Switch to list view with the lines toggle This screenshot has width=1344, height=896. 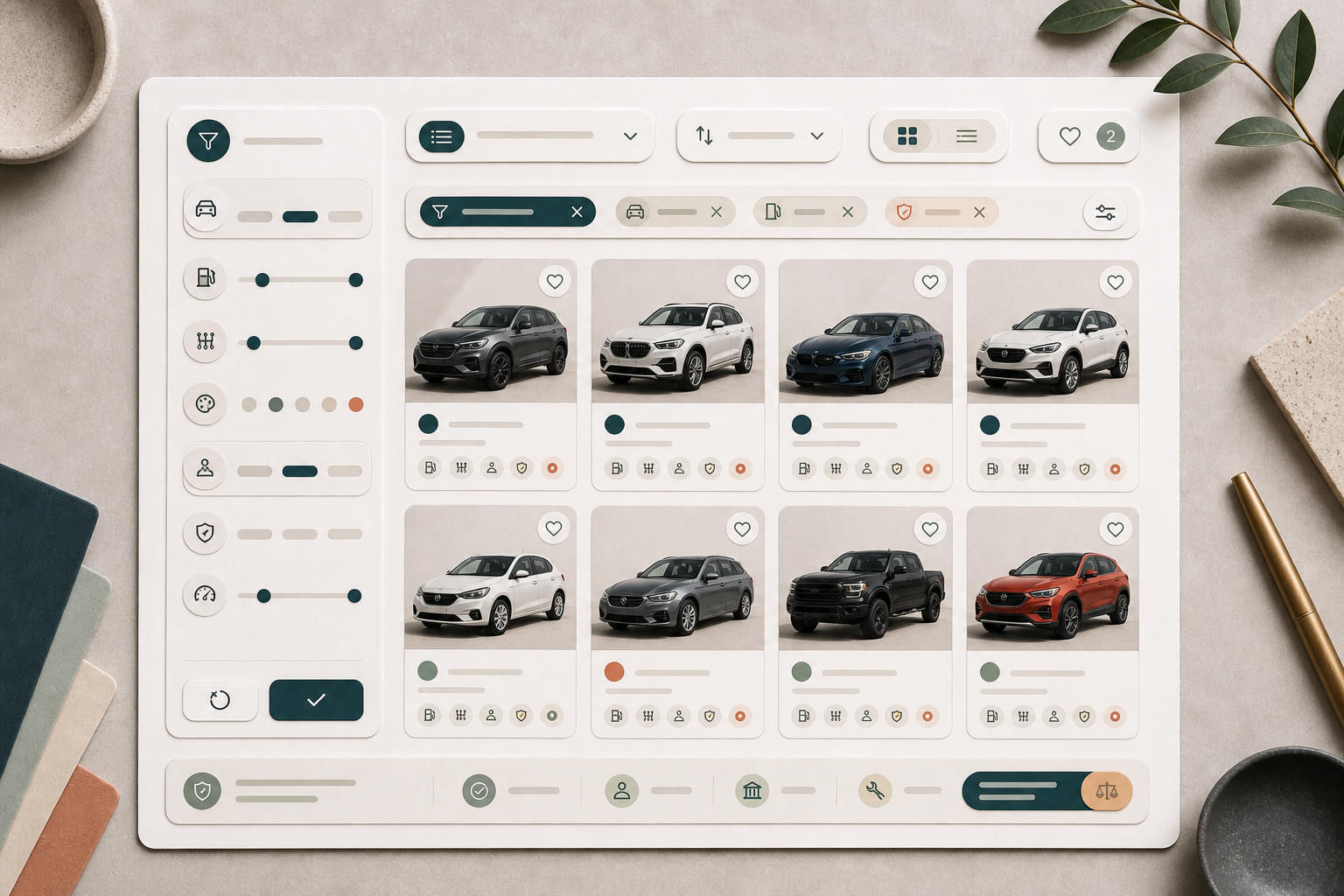tap(966, 136)
